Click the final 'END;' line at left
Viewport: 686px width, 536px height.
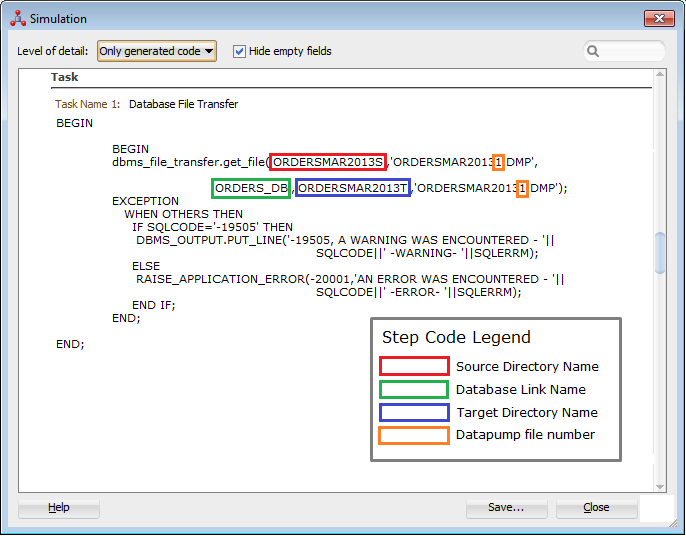(70, 344)
